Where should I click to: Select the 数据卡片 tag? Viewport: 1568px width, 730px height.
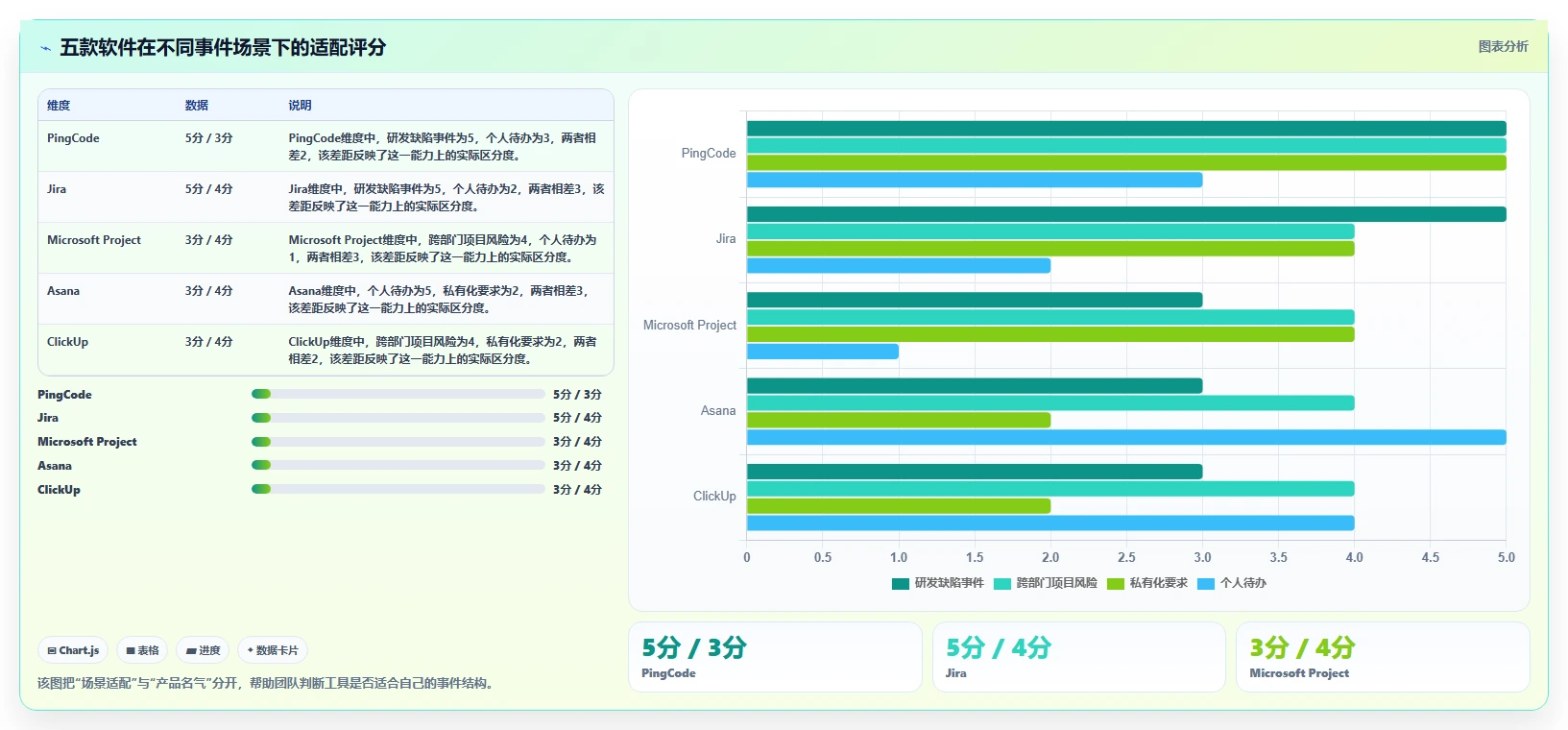(x=273, y=650)
